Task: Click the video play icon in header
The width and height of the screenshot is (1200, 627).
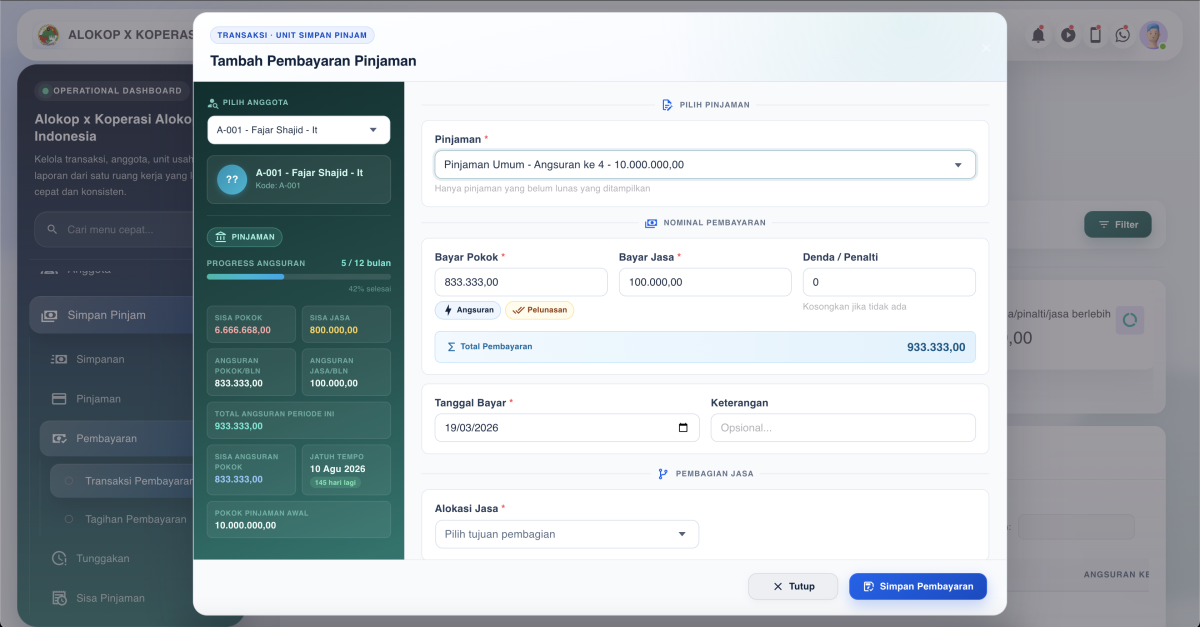Action: pyautogui.click(x=1068, y=35)
